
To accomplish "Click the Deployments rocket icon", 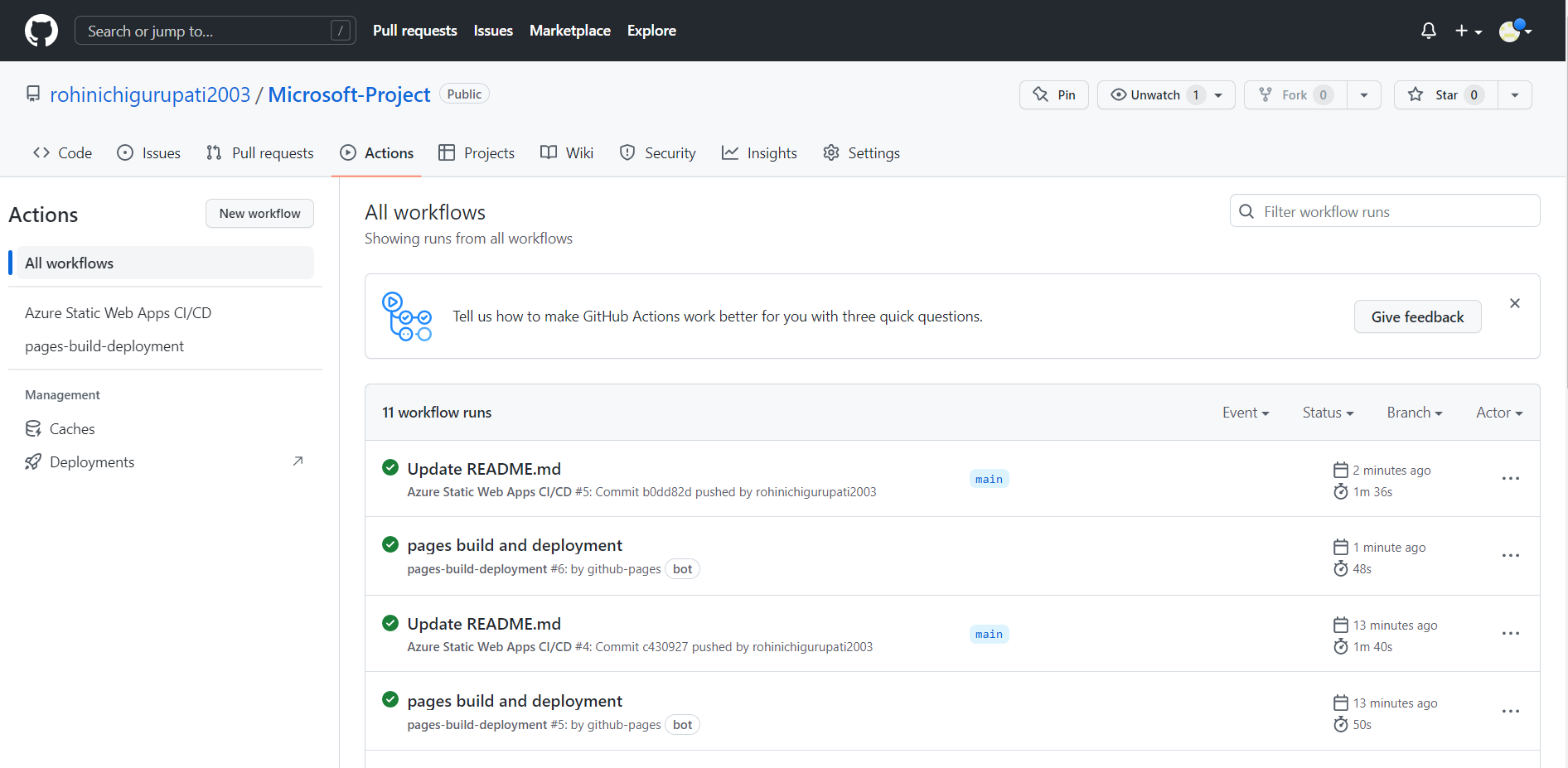I will tap(32, 461).
